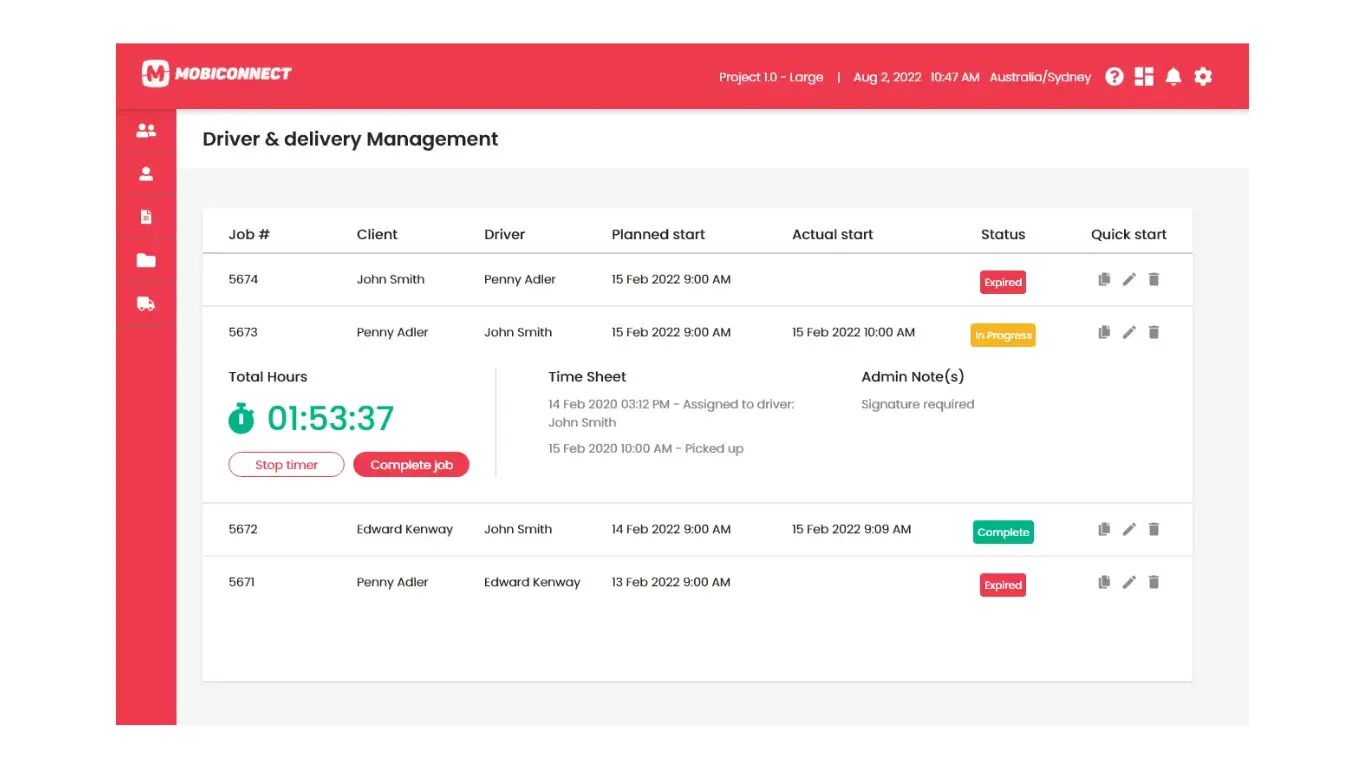Select the single user icon in sidebar
This screenshot has height=768, width=1366.
[x=146, y=173]
